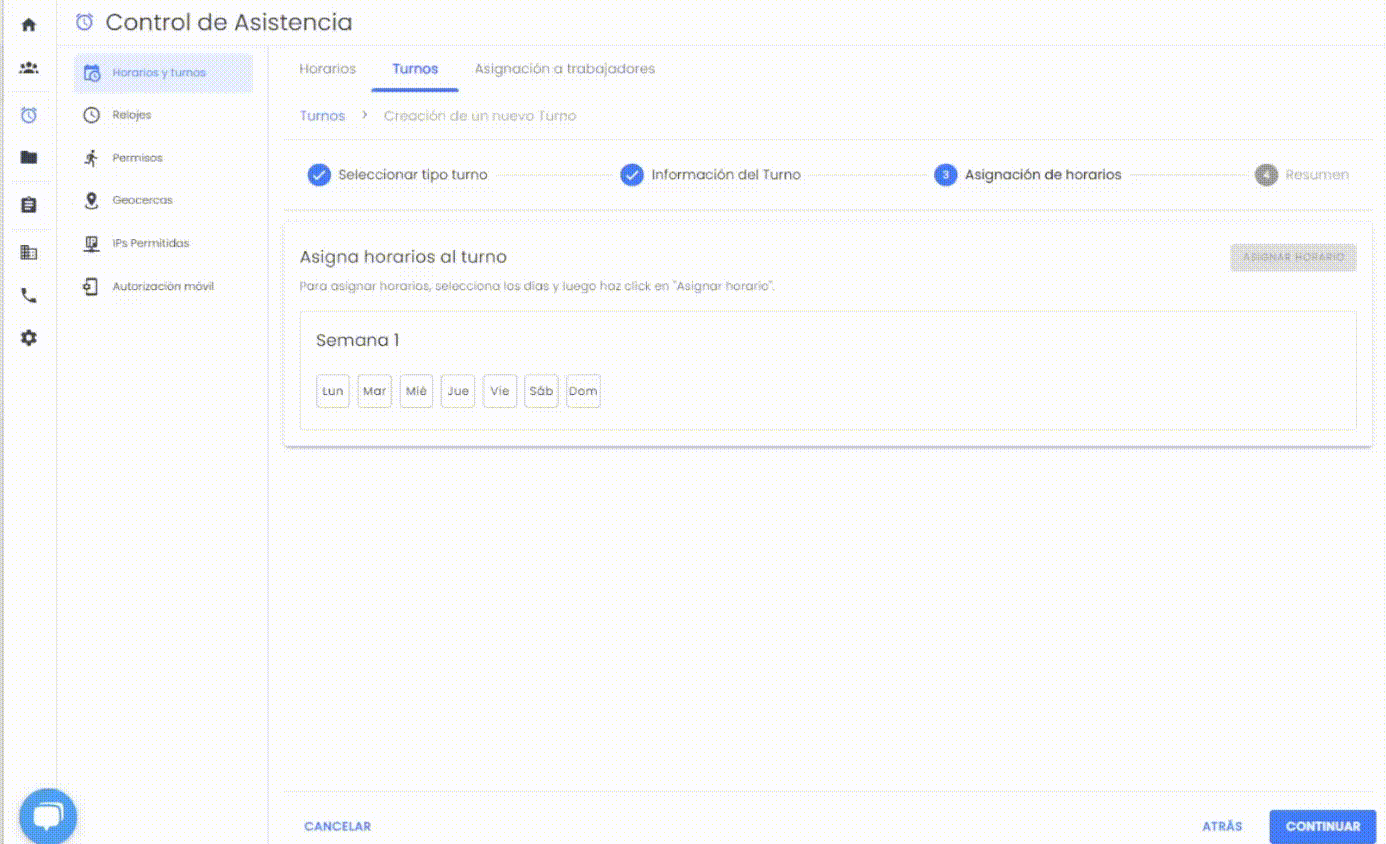This screenshot has height=844, width=1386.
Task: Click the clipboard icon in left rail
Action: click(x=29, y=205)
